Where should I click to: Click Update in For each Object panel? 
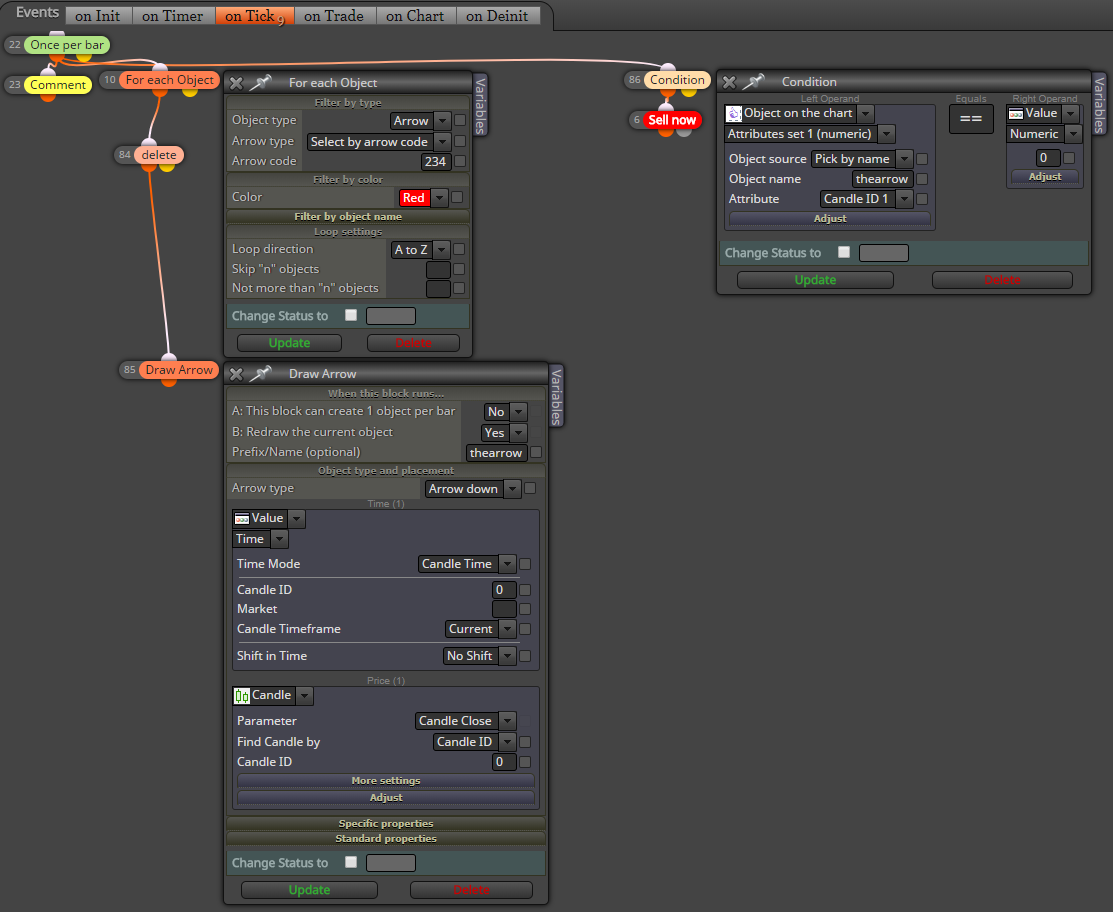[x=290, y=343]
